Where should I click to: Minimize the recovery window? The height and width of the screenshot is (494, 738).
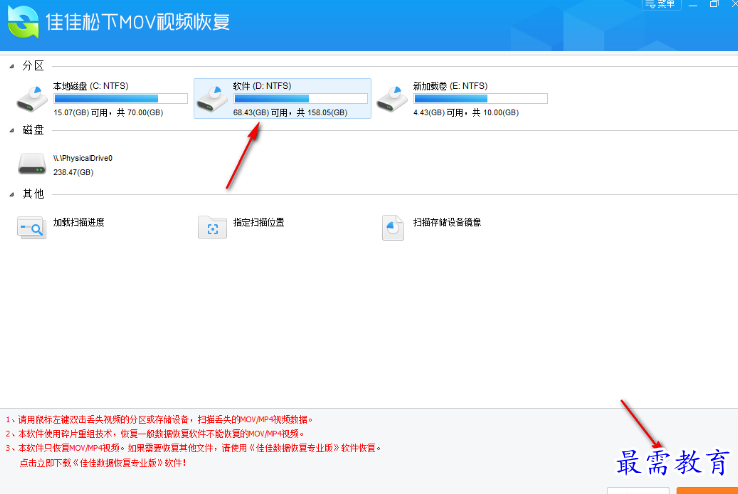coord(693,4)
